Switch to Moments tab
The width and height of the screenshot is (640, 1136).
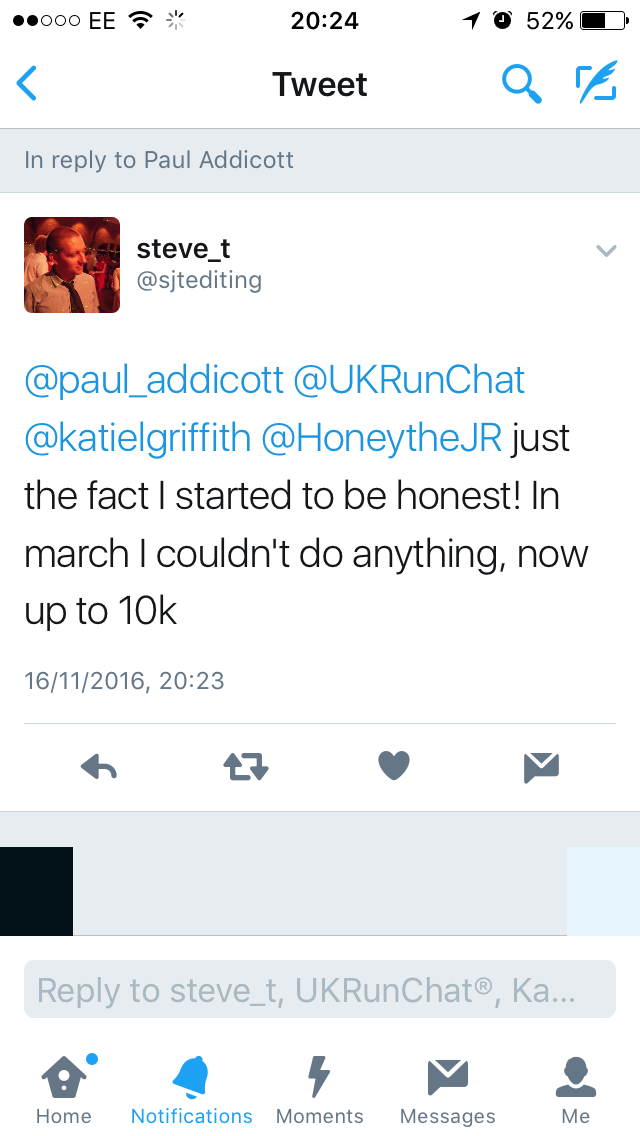click(320, 1090)
